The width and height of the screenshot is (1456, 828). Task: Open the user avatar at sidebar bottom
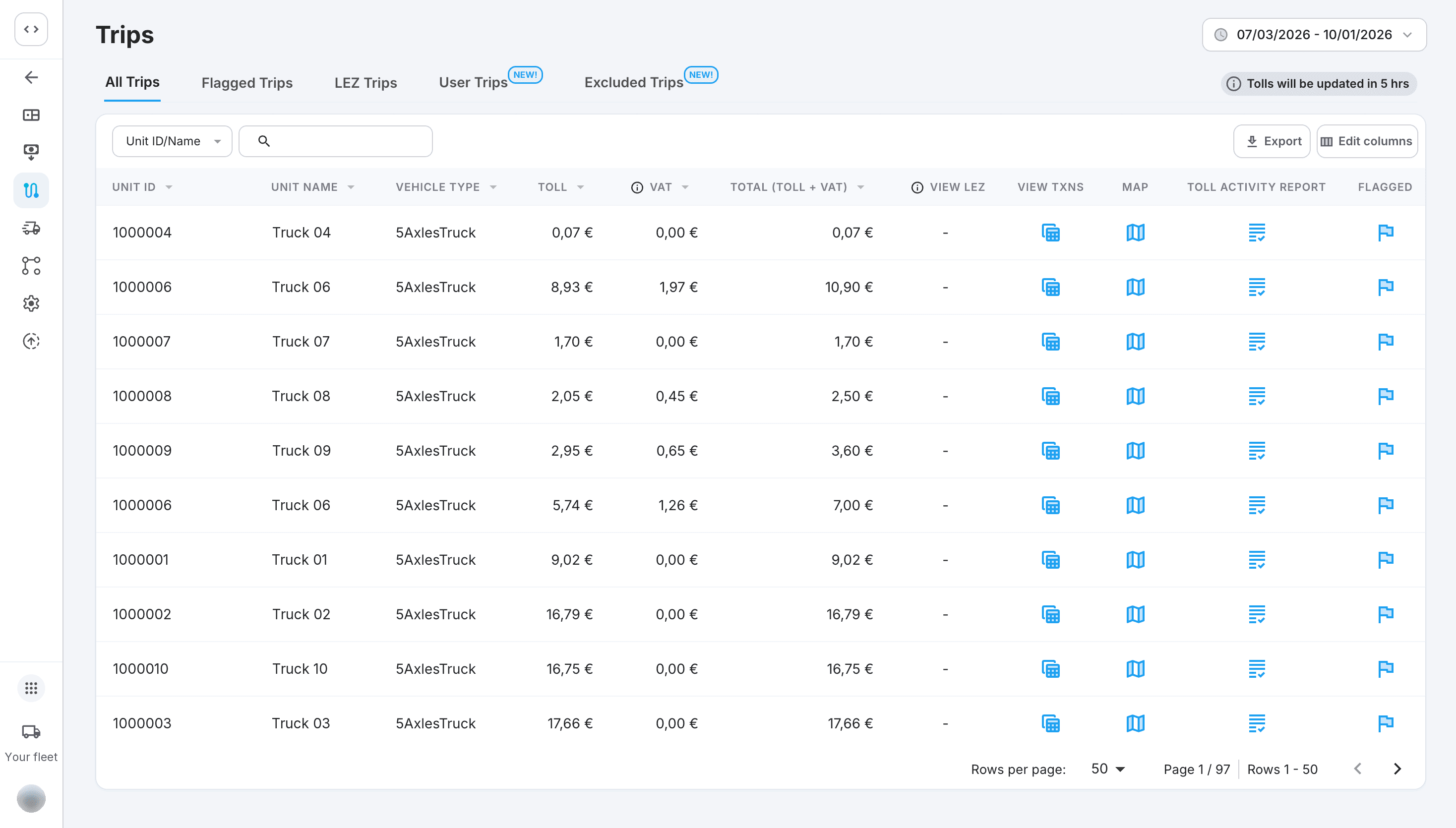(31, 798)
